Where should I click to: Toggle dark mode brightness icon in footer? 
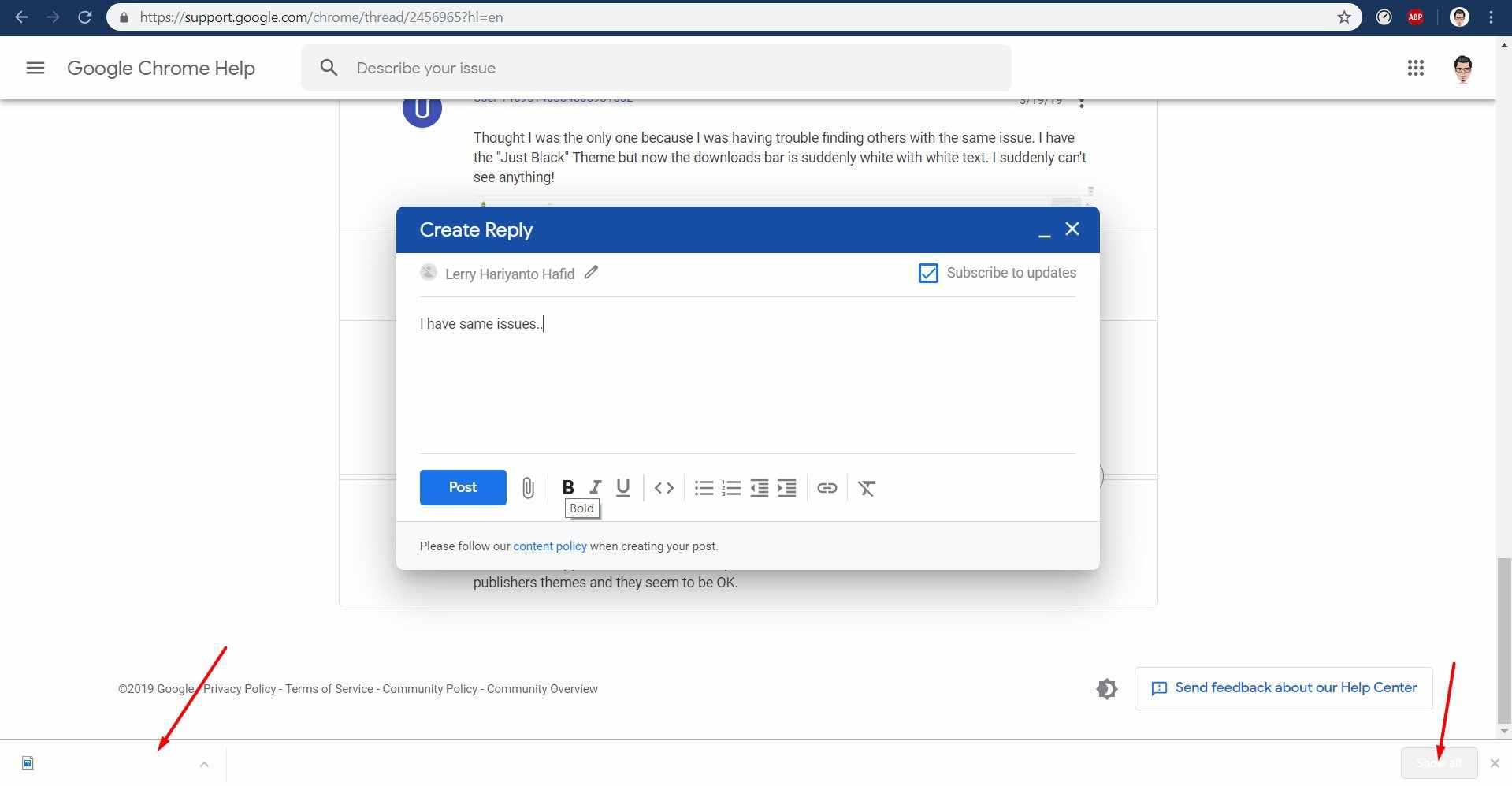coord(1106,688)
